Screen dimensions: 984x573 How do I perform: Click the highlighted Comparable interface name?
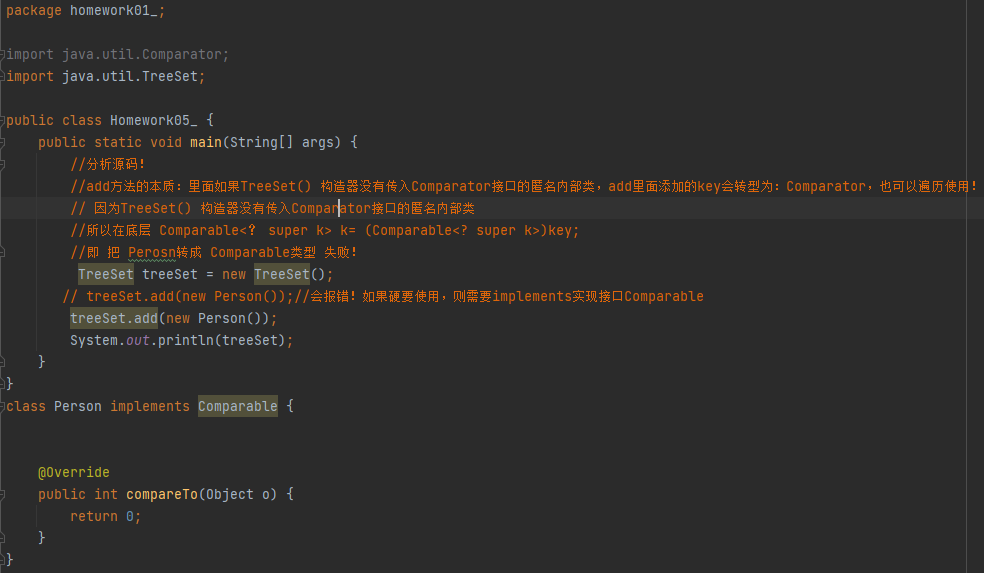237,406
